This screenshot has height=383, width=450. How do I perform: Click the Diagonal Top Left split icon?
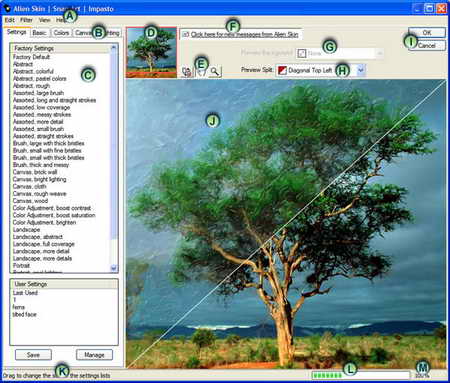(x=282, y=70)
